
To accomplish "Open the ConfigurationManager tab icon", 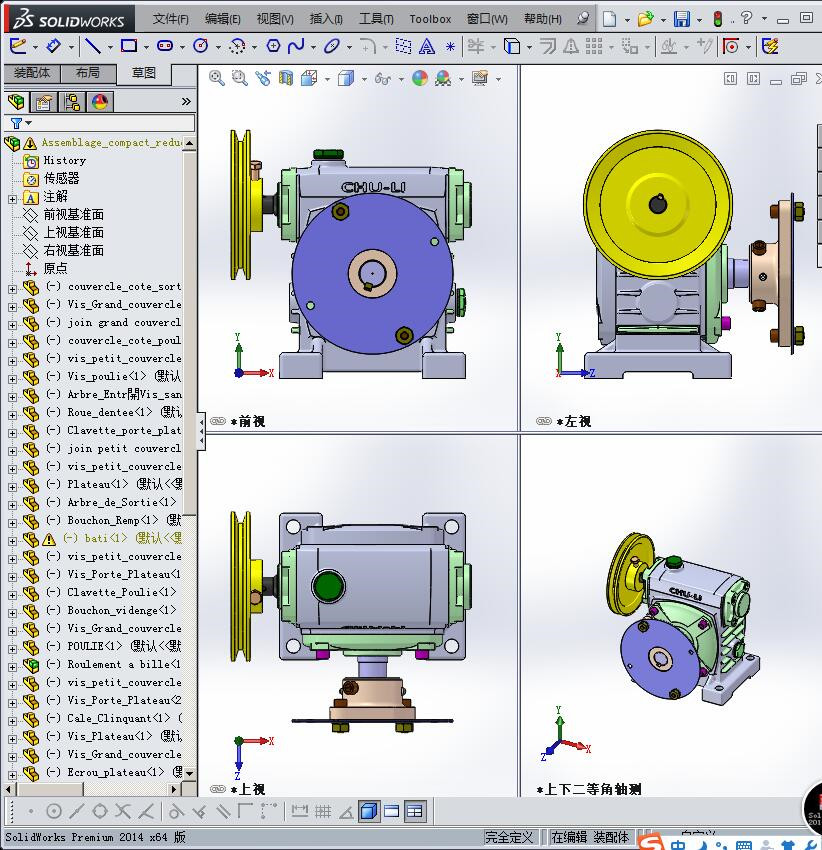I will [72, 102].
